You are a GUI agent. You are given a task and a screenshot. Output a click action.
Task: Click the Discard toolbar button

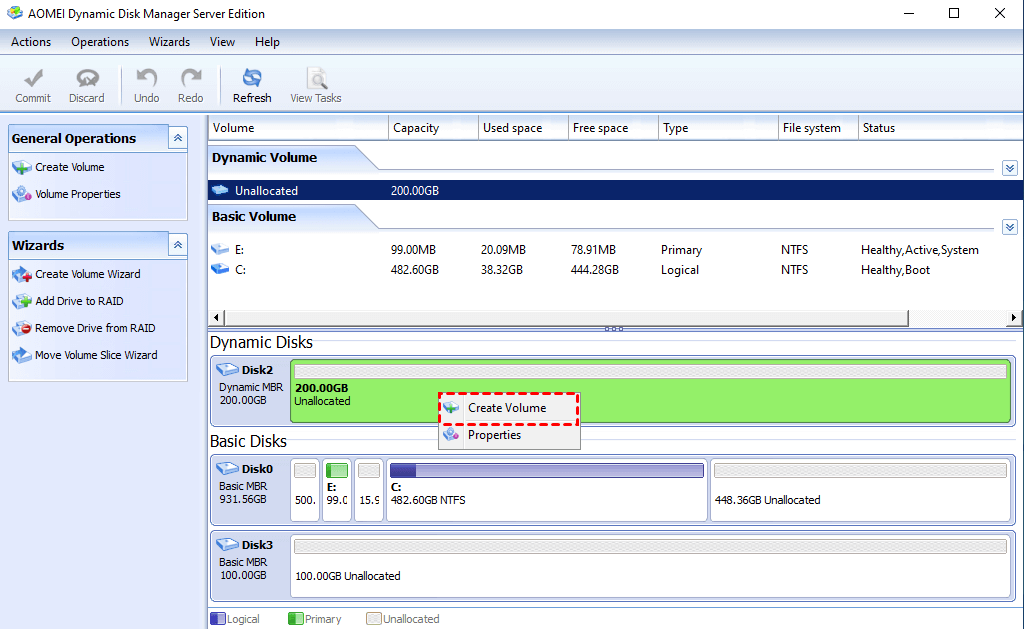point(87,86)
